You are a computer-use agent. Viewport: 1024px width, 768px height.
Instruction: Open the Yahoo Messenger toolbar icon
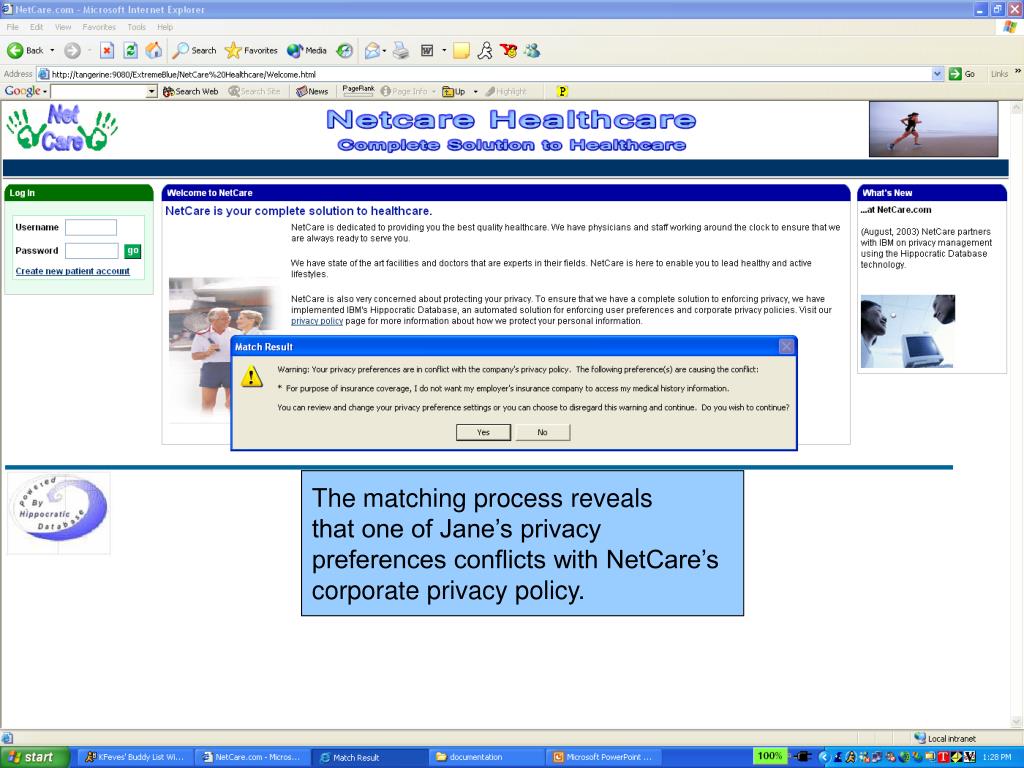pyautogui.click(x=508, y=50)
